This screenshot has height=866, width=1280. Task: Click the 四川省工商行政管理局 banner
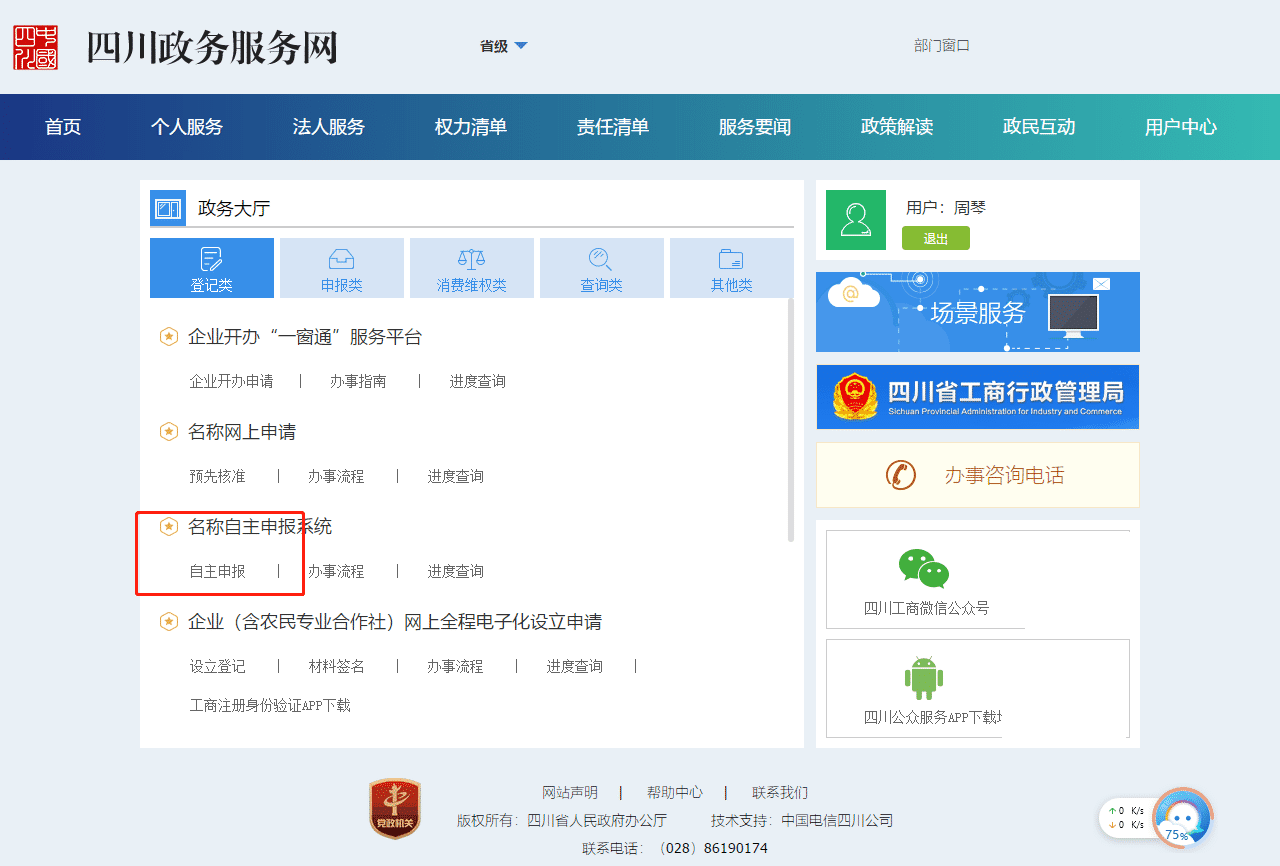pos(977,397)
